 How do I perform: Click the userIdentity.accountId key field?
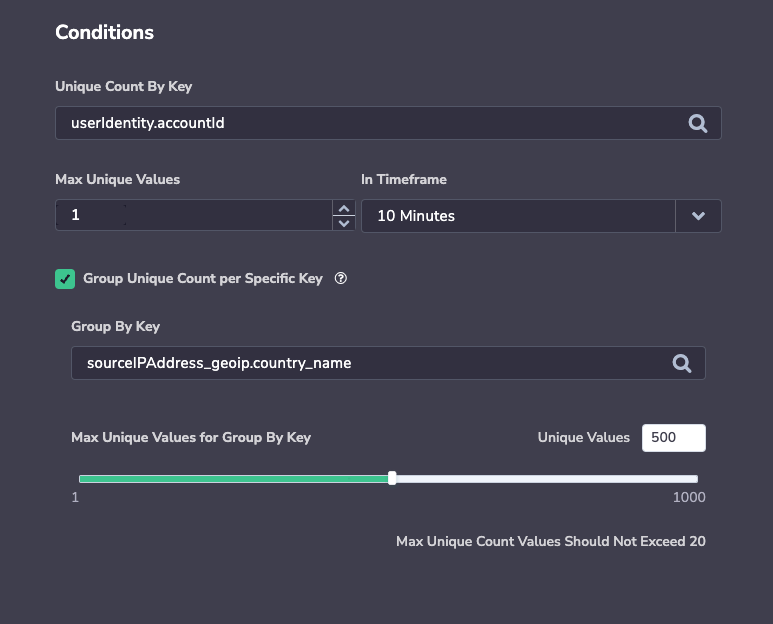pos(388,123)
